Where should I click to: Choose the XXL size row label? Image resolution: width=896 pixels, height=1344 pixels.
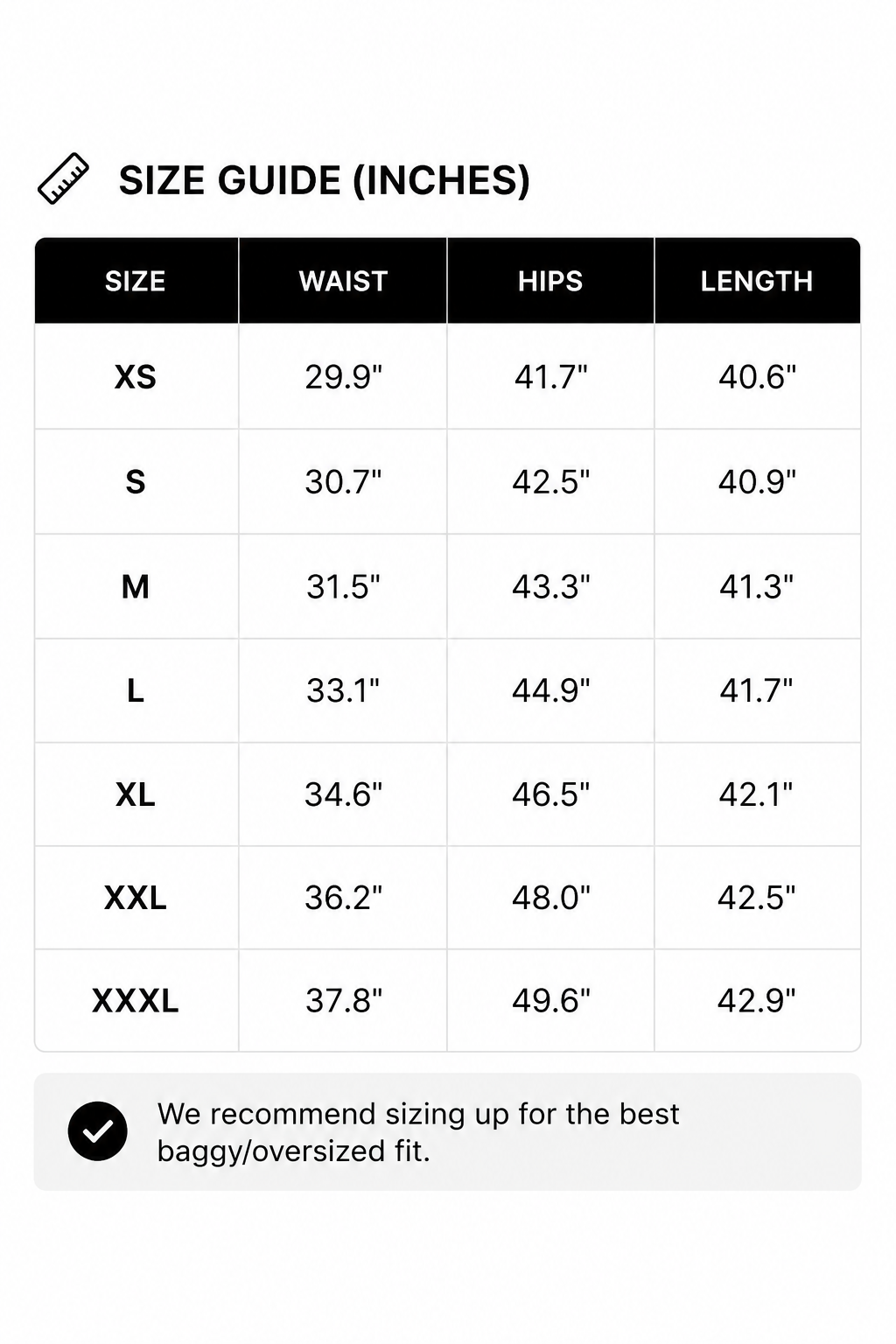pyautogui.click(x=136, y=898)
